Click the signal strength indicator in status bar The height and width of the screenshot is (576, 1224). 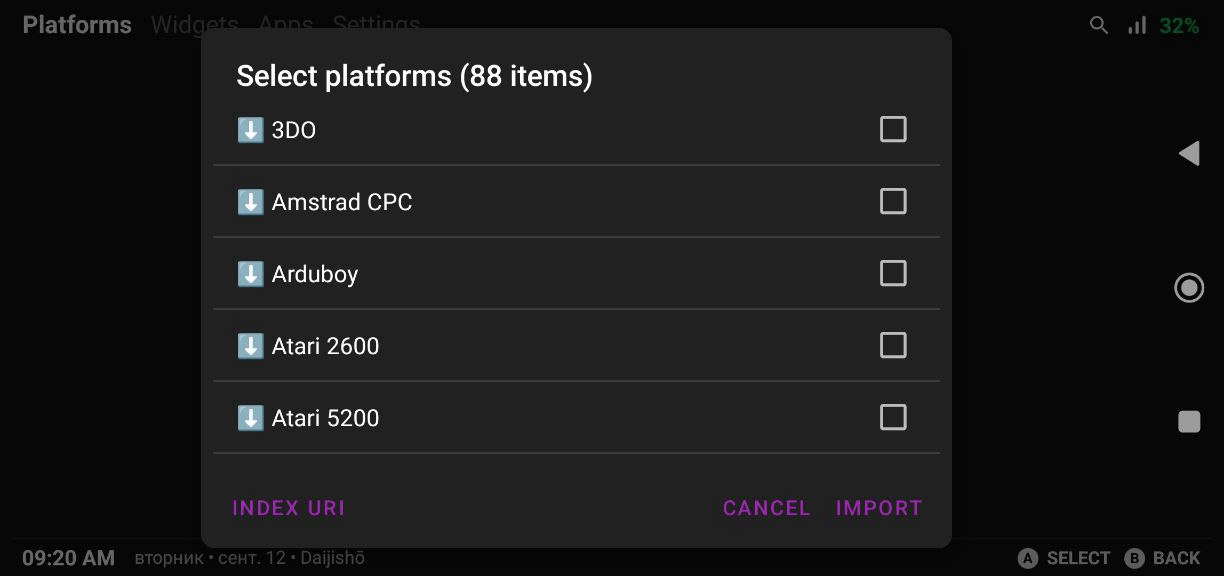point(1137,26)
